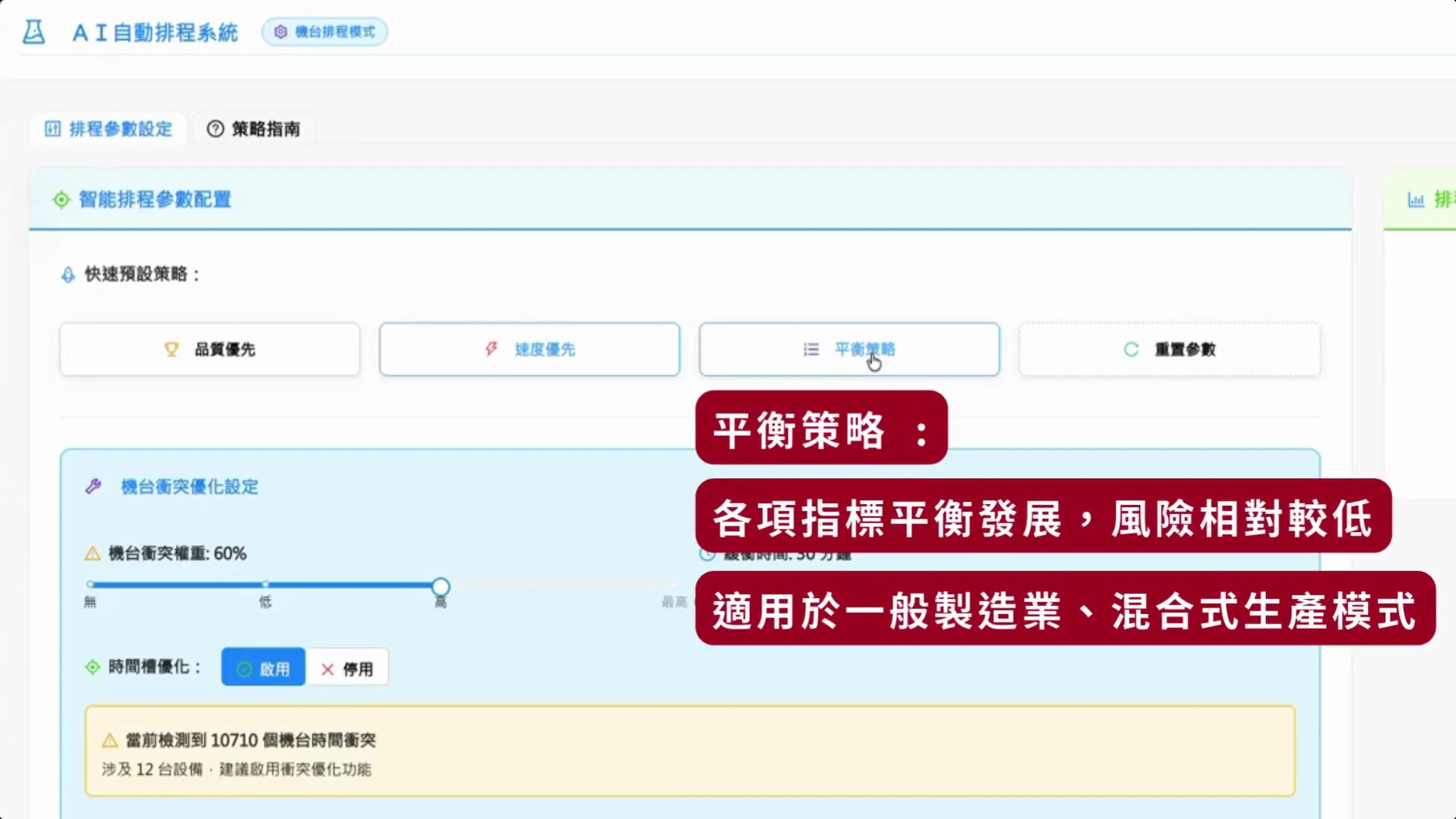Select the 平衡策略 preset button
1456x819 pixels.
(849, 349)
